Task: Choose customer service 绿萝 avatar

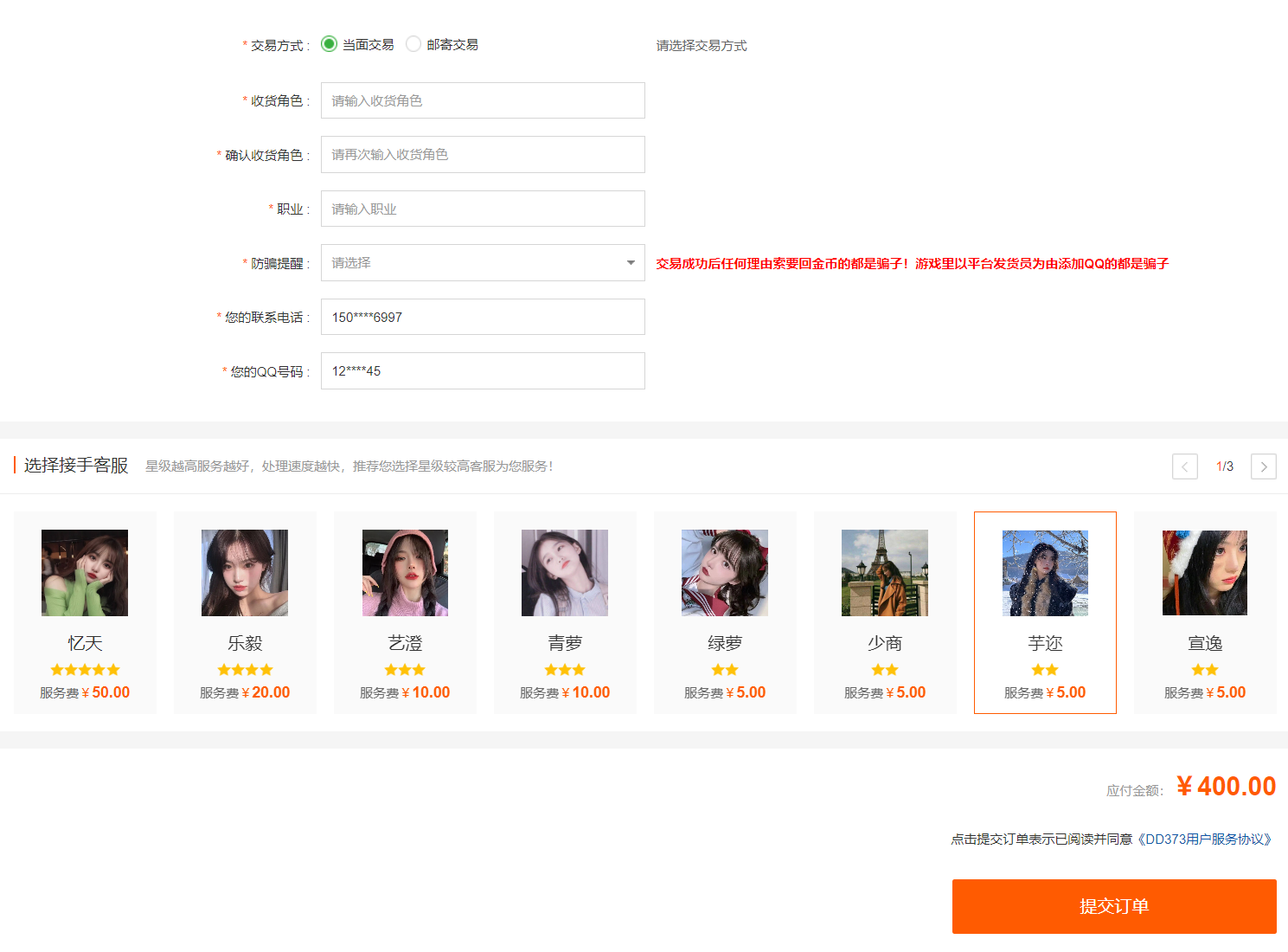Action: point(725,573)
